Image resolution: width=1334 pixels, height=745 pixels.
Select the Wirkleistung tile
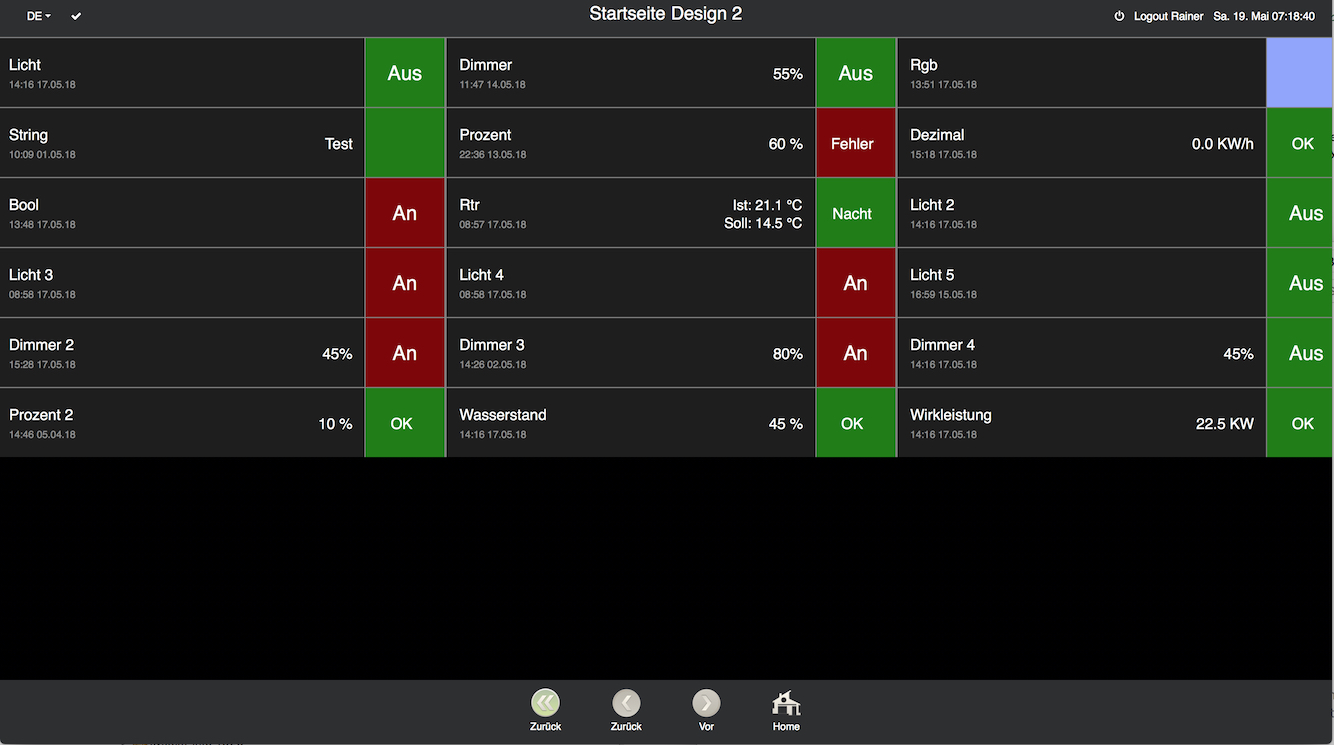tap(1081, 423)
